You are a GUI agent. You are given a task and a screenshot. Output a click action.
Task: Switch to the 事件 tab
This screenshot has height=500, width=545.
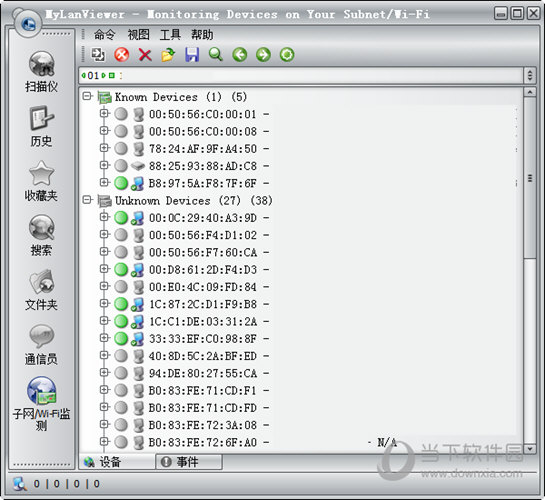pos(189,462)
